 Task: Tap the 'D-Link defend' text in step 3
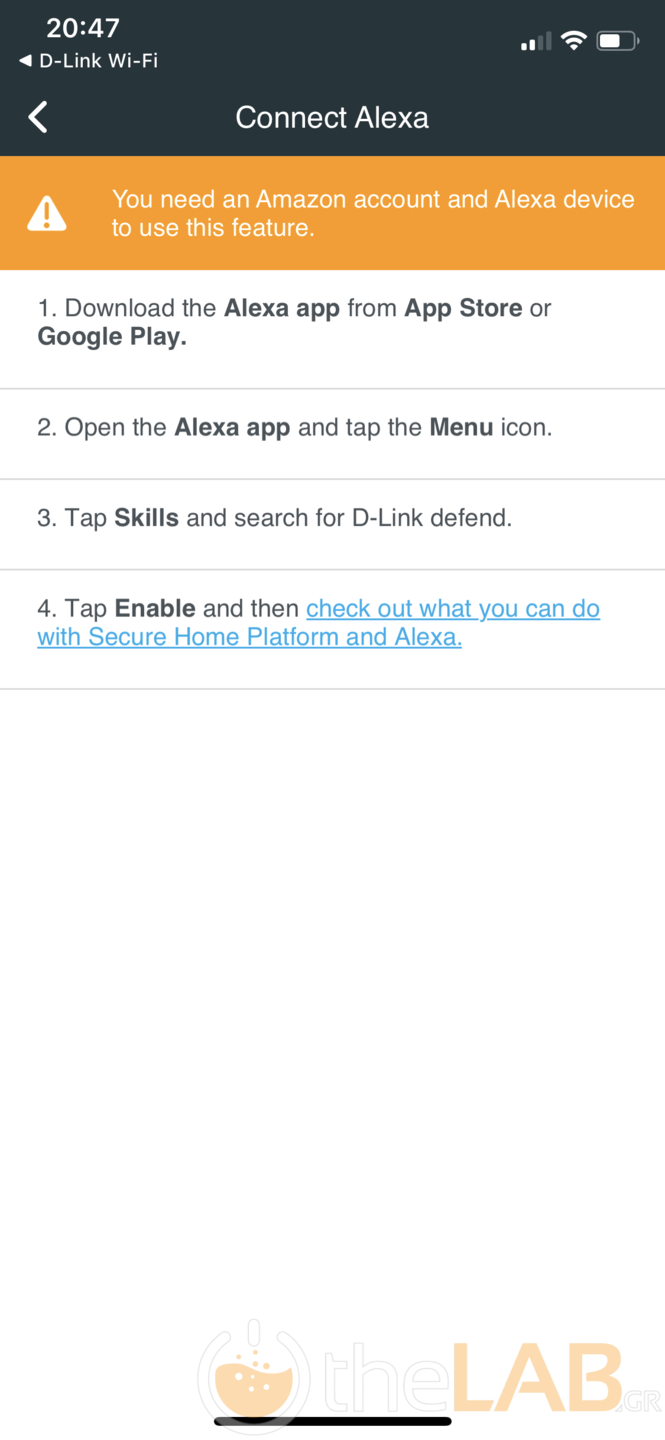431,518
